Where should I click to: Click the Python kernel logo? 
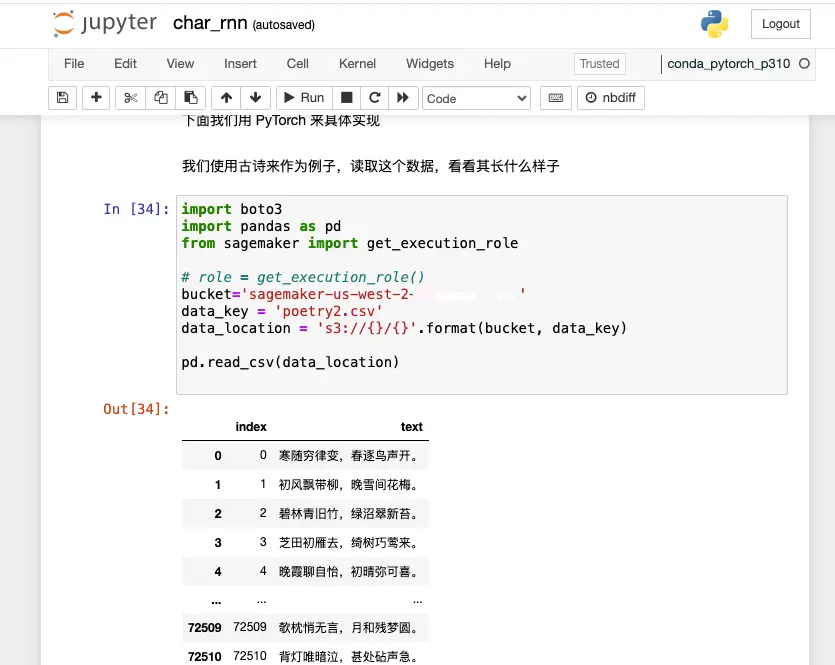click(x=714, y=24)
